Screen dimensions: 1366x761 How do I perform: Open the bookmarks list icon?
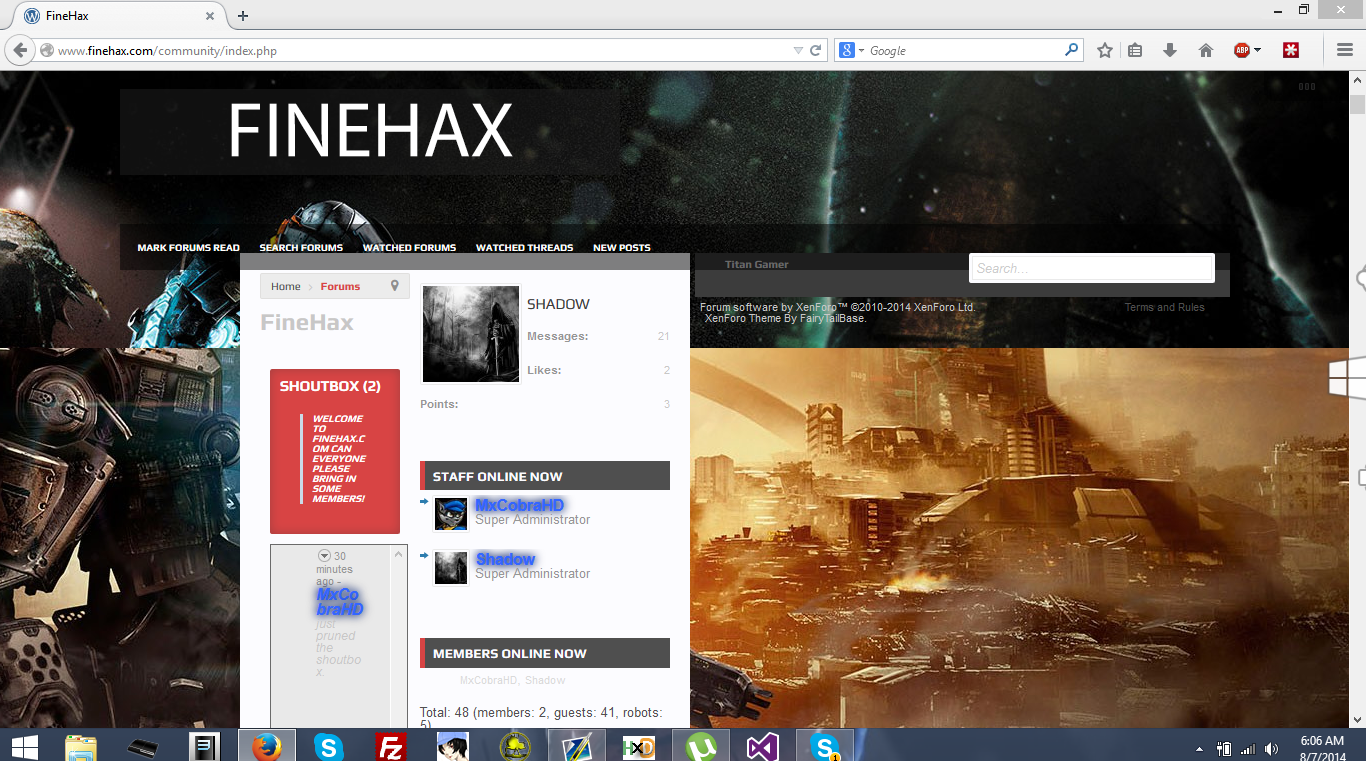1135,50
